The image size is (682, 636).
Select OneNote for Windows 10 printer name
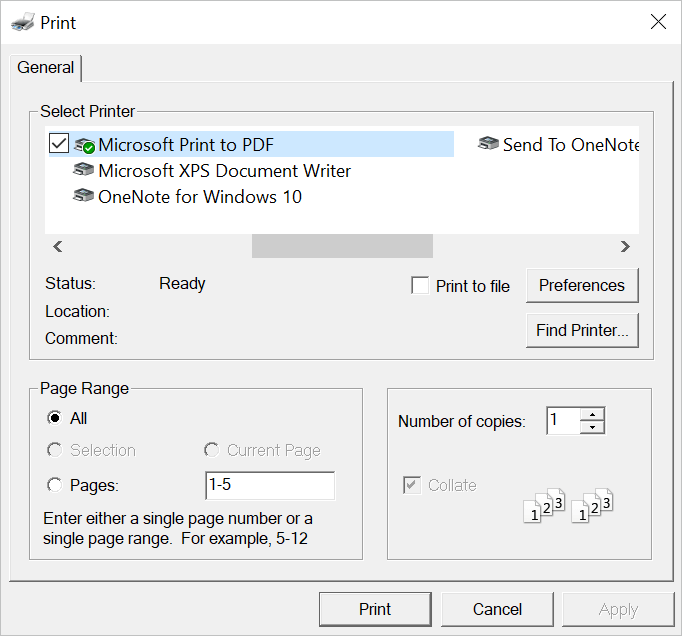click(x=200, y=197)
